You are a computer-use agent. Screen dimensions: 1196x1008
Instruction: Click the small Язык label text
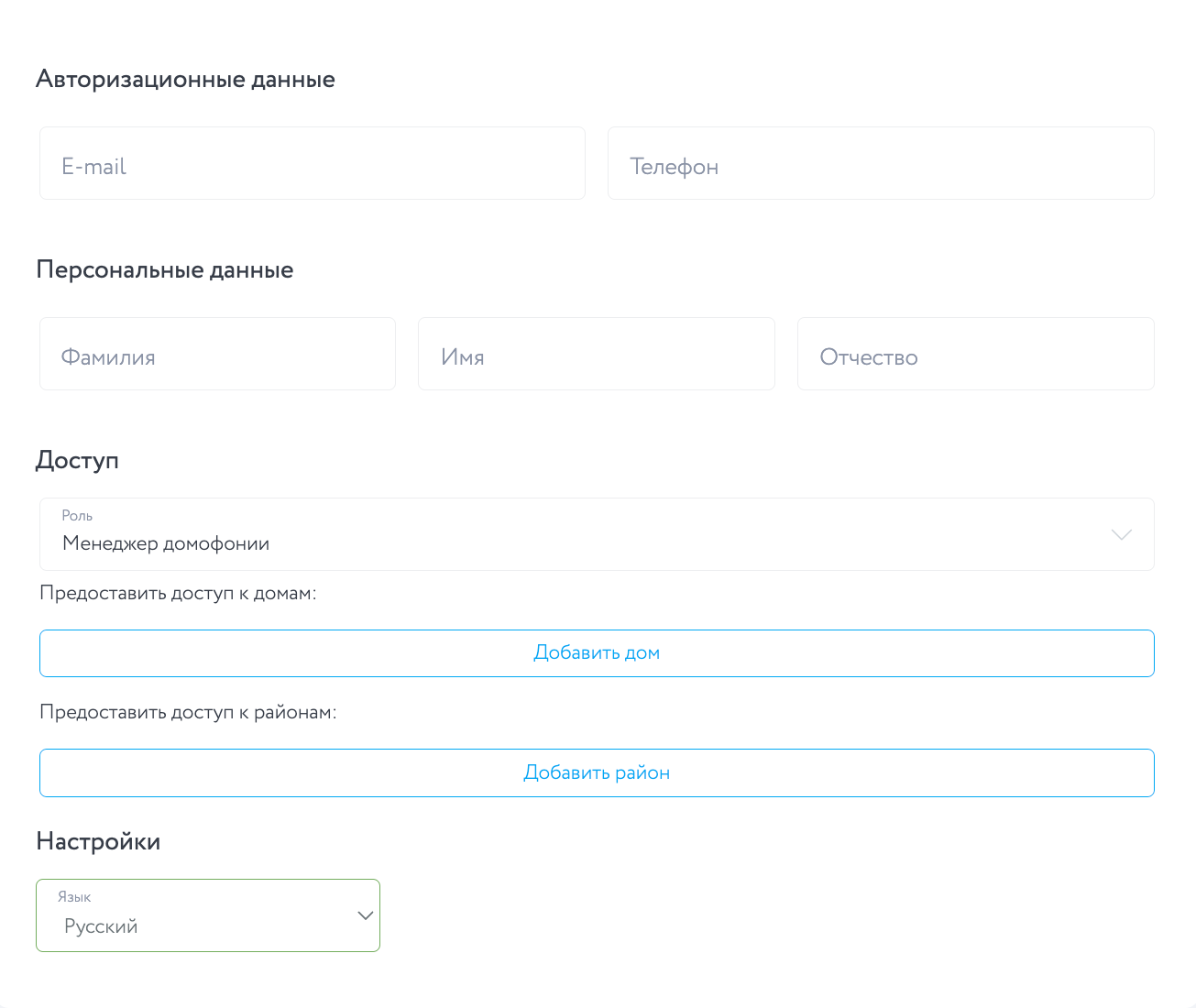pos(74,897)
